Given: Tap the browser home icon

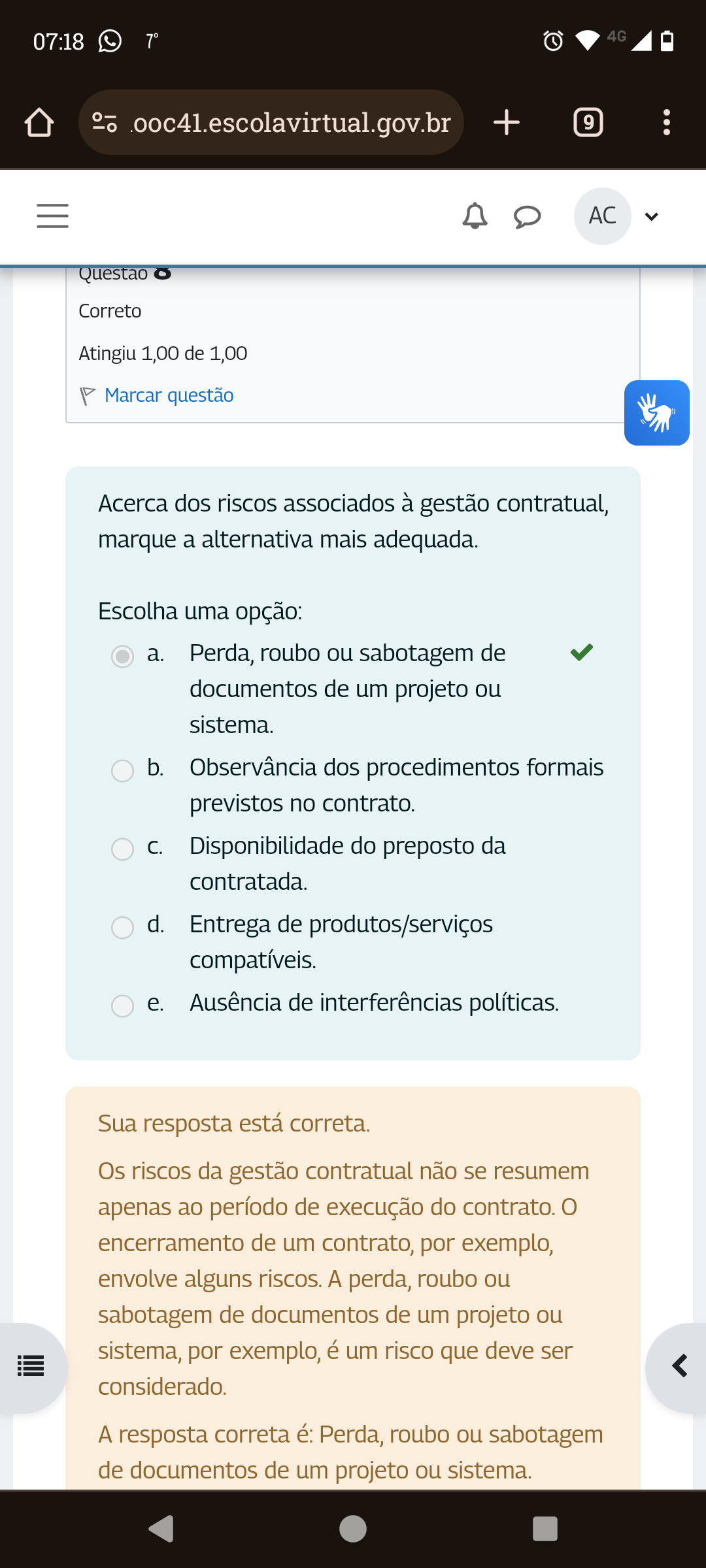Looking at the screenshot, I should point(39,123).
